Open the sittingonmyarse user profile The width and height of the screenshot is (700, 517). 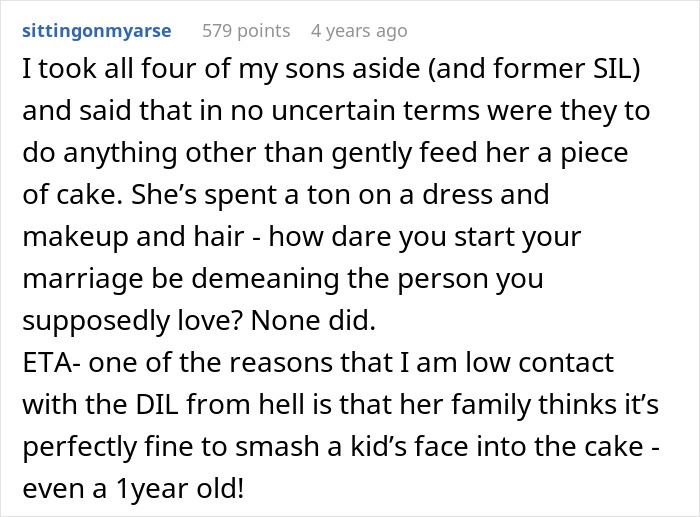pyautogui.click(x=97, y=31)
